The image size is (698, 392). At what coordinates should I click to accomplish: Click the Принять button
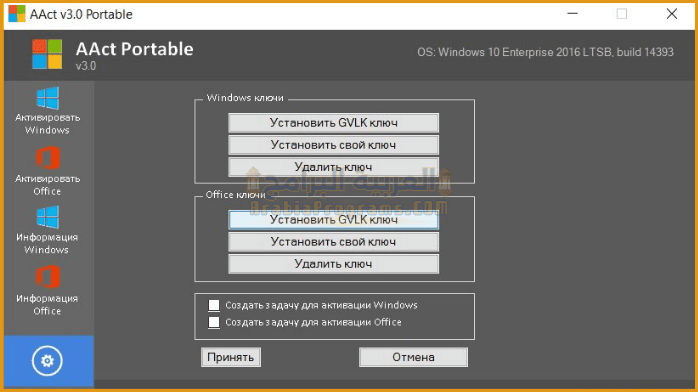(231, 357)
